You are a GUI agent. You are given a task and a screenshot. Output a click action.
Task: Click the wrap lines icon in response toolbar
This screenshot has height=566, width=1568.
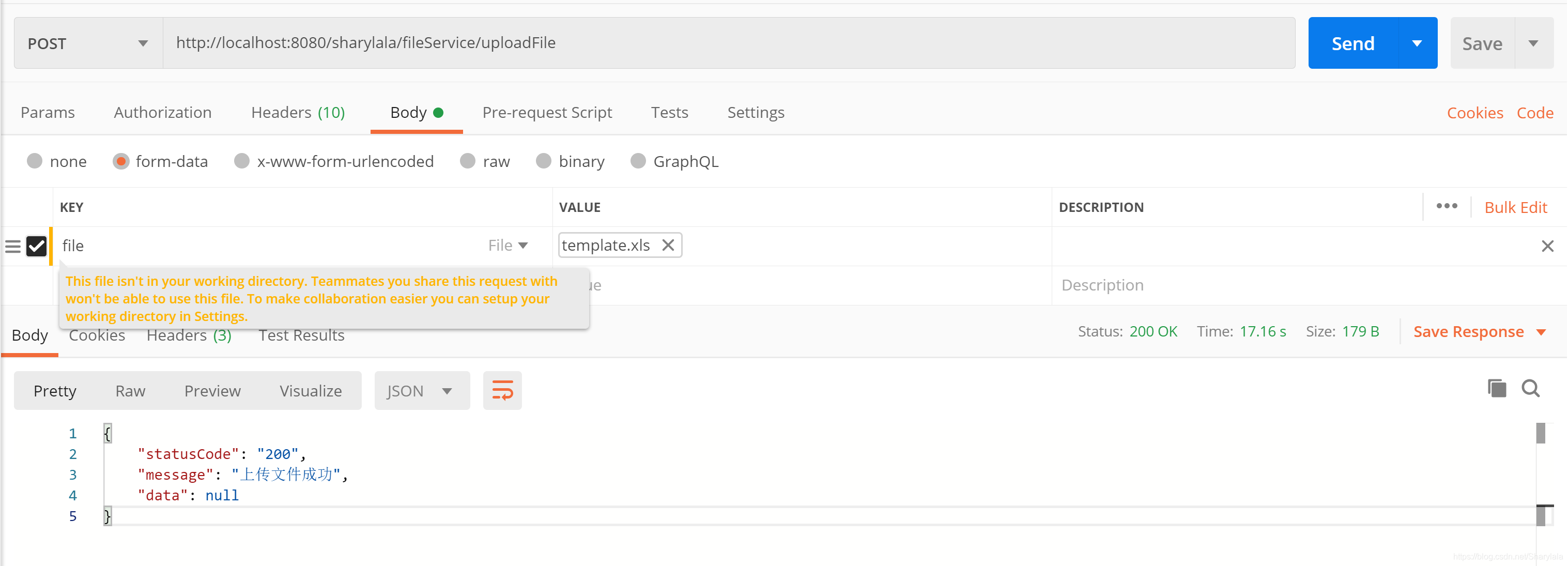tap(502, 390)
